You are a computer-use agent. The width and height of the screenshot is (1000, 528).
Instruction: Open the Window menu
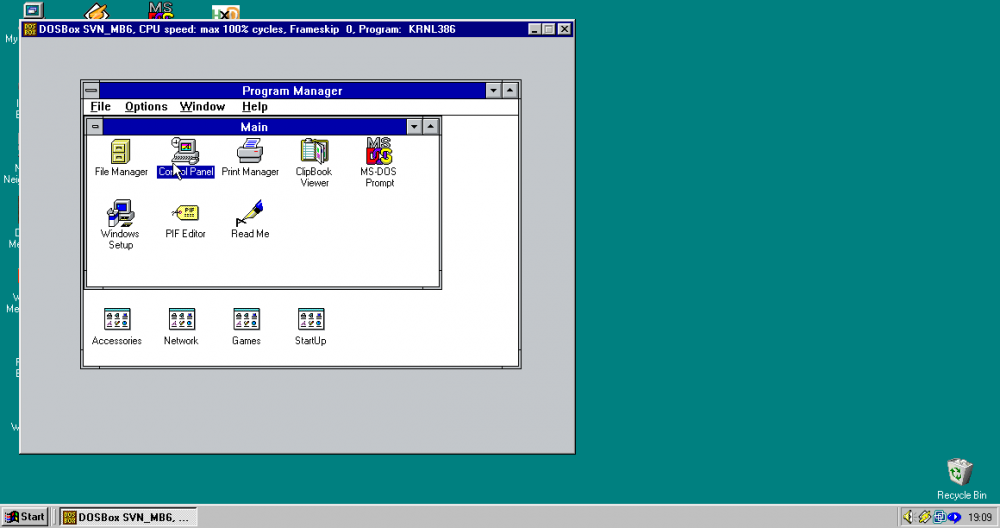(202, 106)
